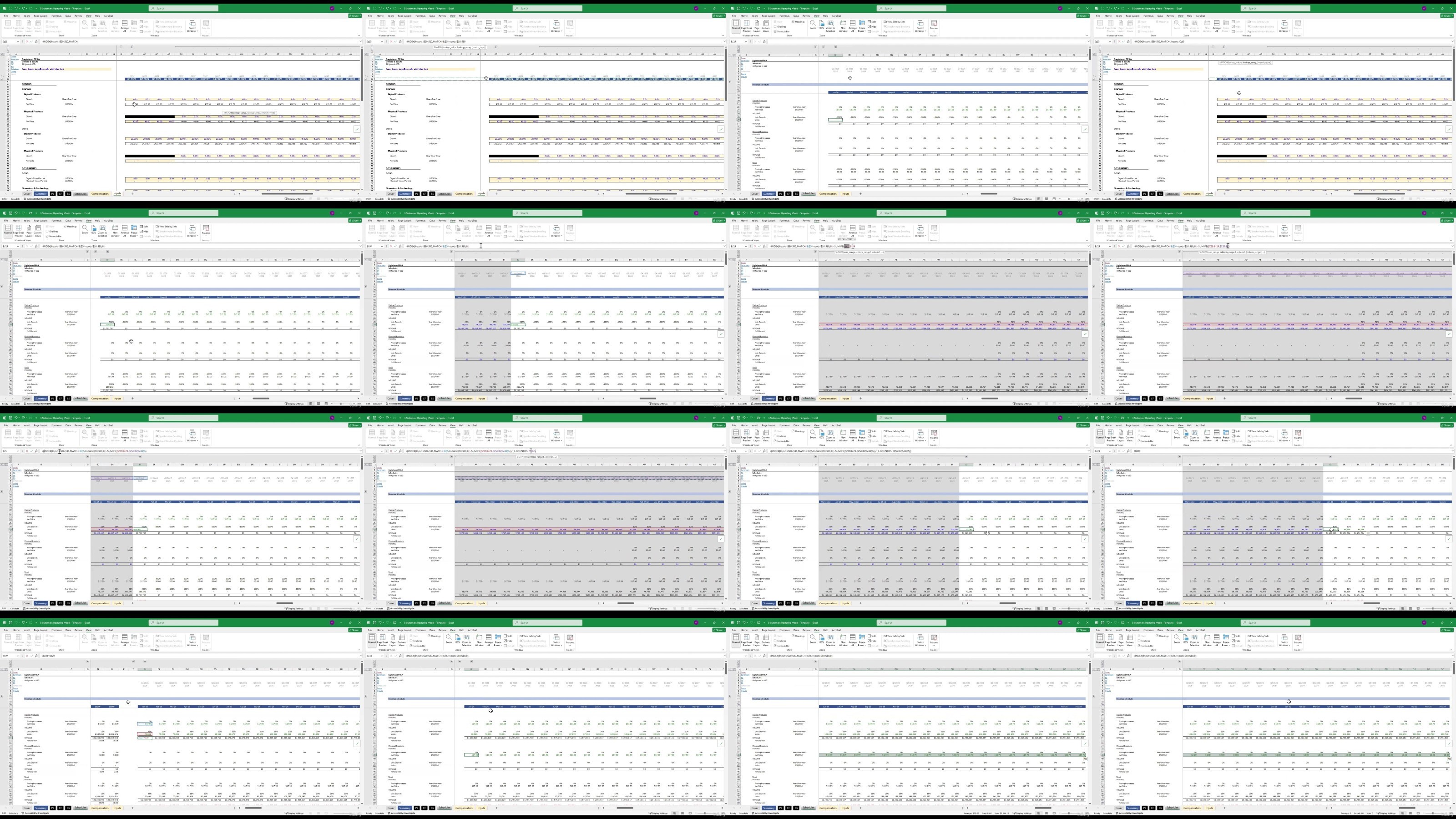Click the 100% zoom icon in the first window

tap(93, 25)
